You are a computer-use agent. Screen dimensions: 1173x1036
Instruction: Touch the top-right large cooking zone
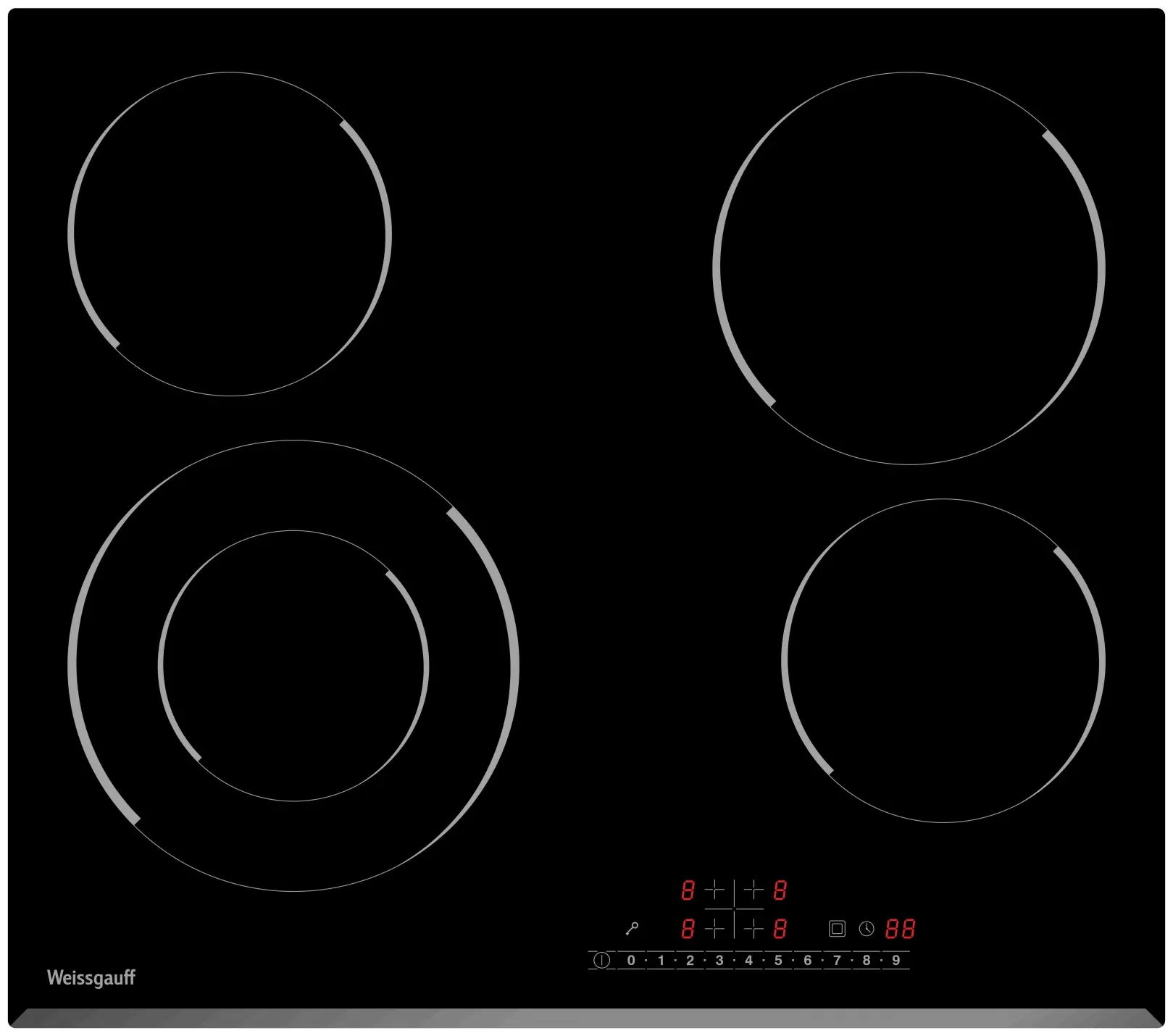909,268
